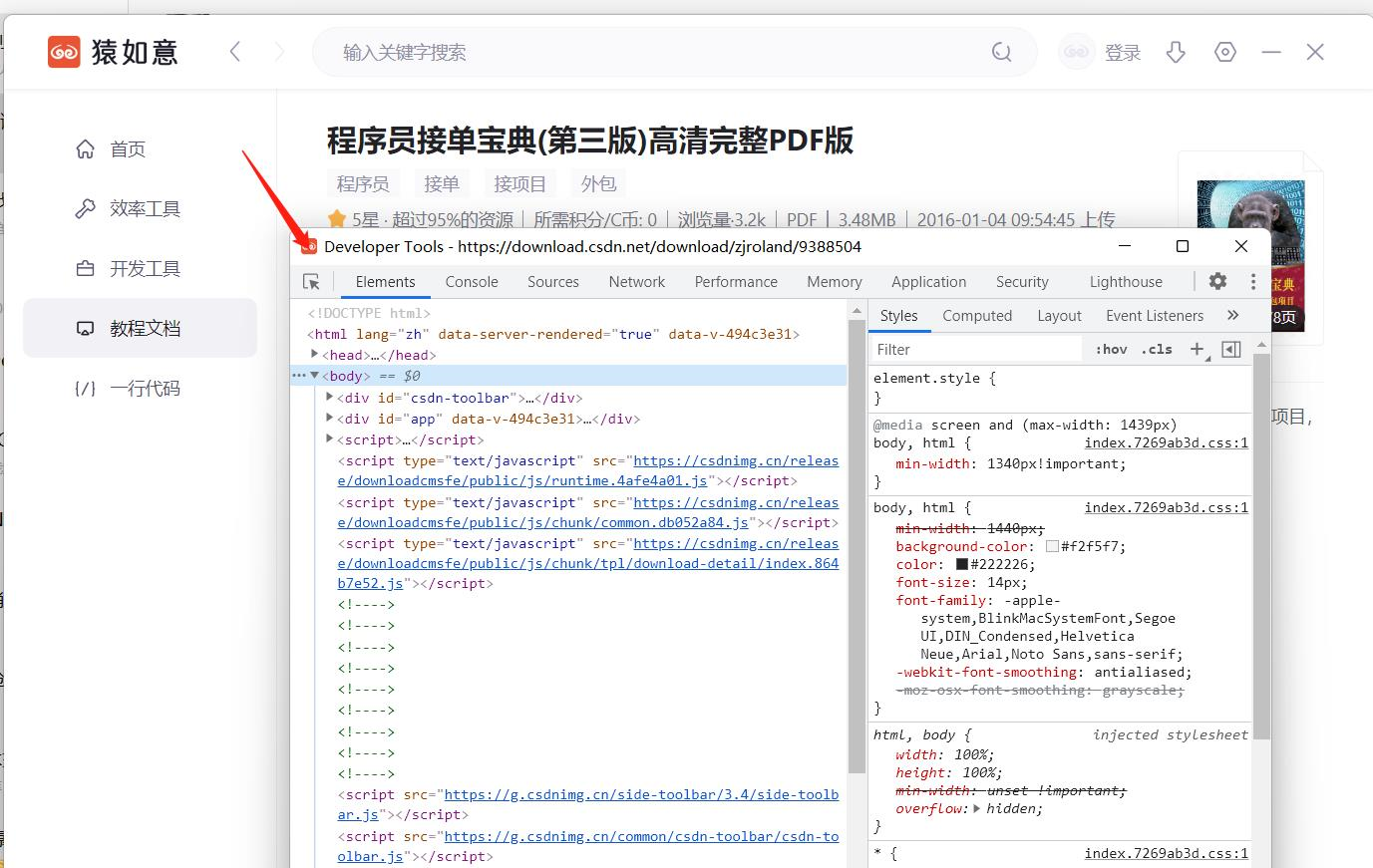
Task: Open DevTools three-dot more options menu
Action: click(1253, 282)
